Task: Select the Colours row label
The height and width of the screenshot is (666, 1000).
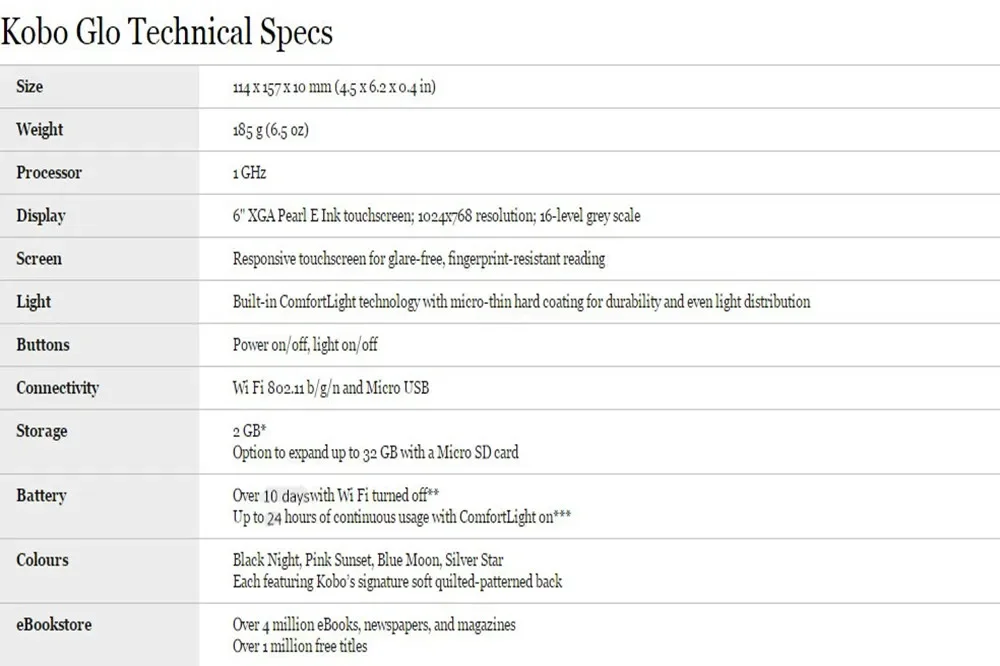Action: point(42,559)
